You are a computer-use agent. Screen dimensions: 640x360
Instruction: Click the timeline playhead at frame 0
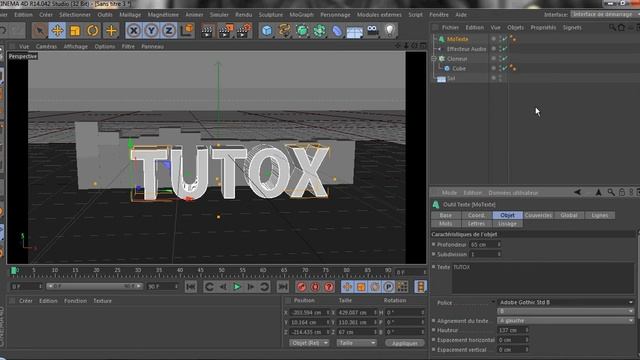(14, 271)
